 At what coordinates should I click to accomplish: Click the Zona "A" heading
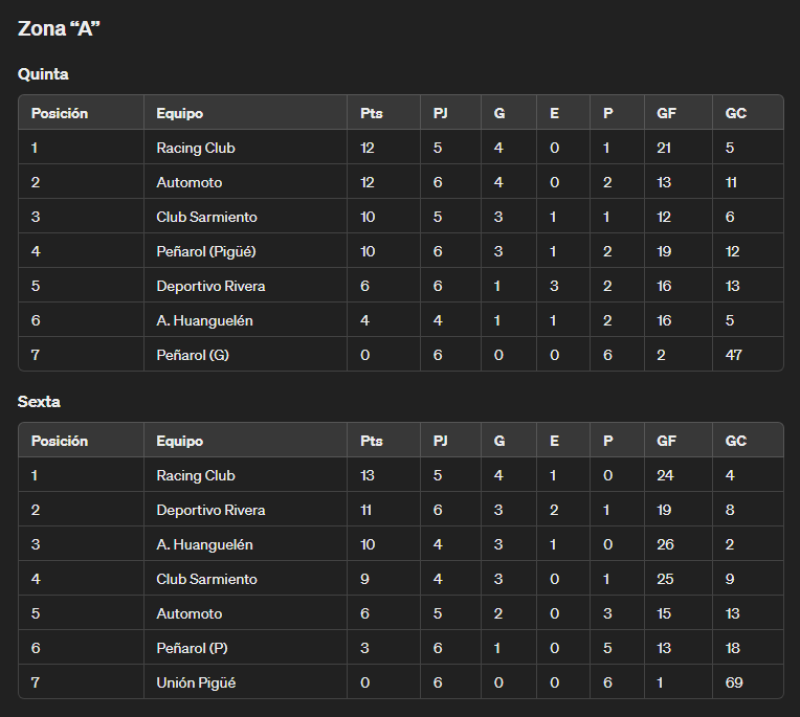[x=59, y=29]
